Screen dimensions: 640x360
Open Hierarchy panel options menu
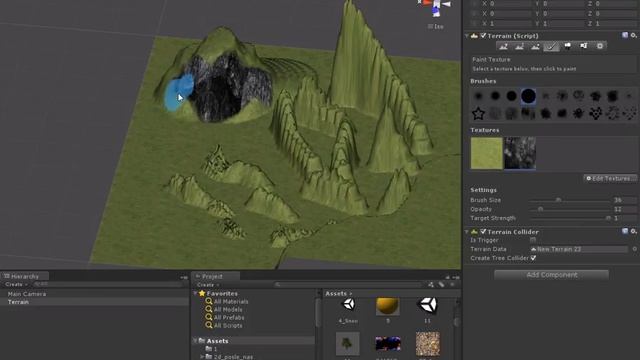pyautogui.click(x=184, y=277)
